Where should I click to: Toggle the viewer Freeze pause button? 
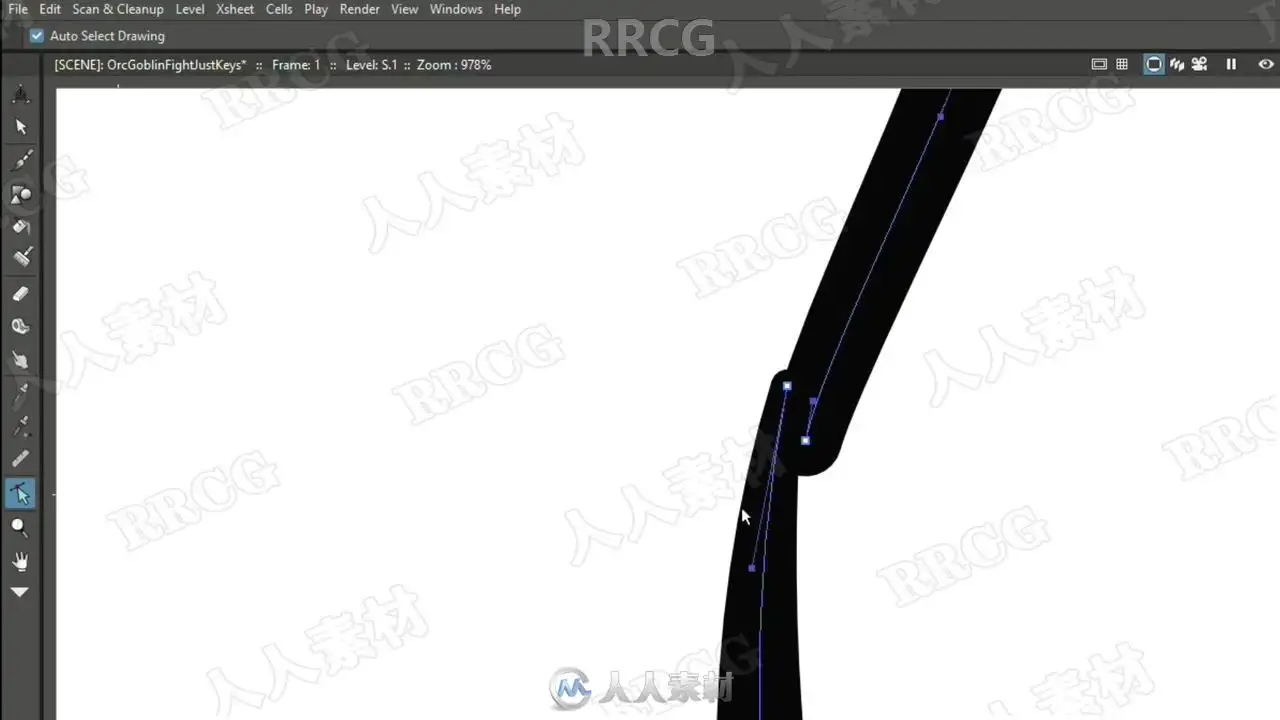[x=1231, y=64]
